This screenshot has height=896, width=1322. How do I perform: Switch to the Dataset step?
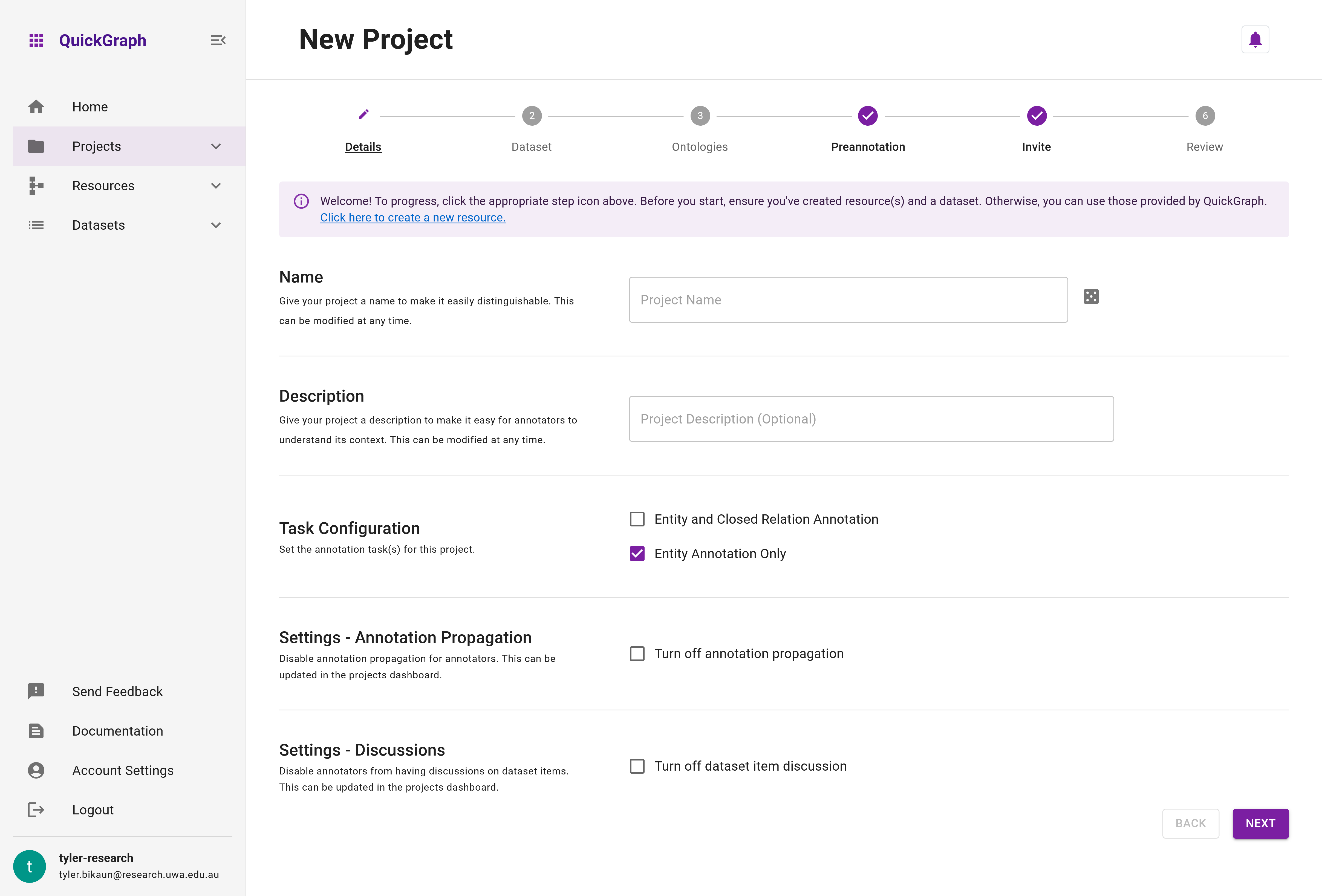(x=531, y=116)
